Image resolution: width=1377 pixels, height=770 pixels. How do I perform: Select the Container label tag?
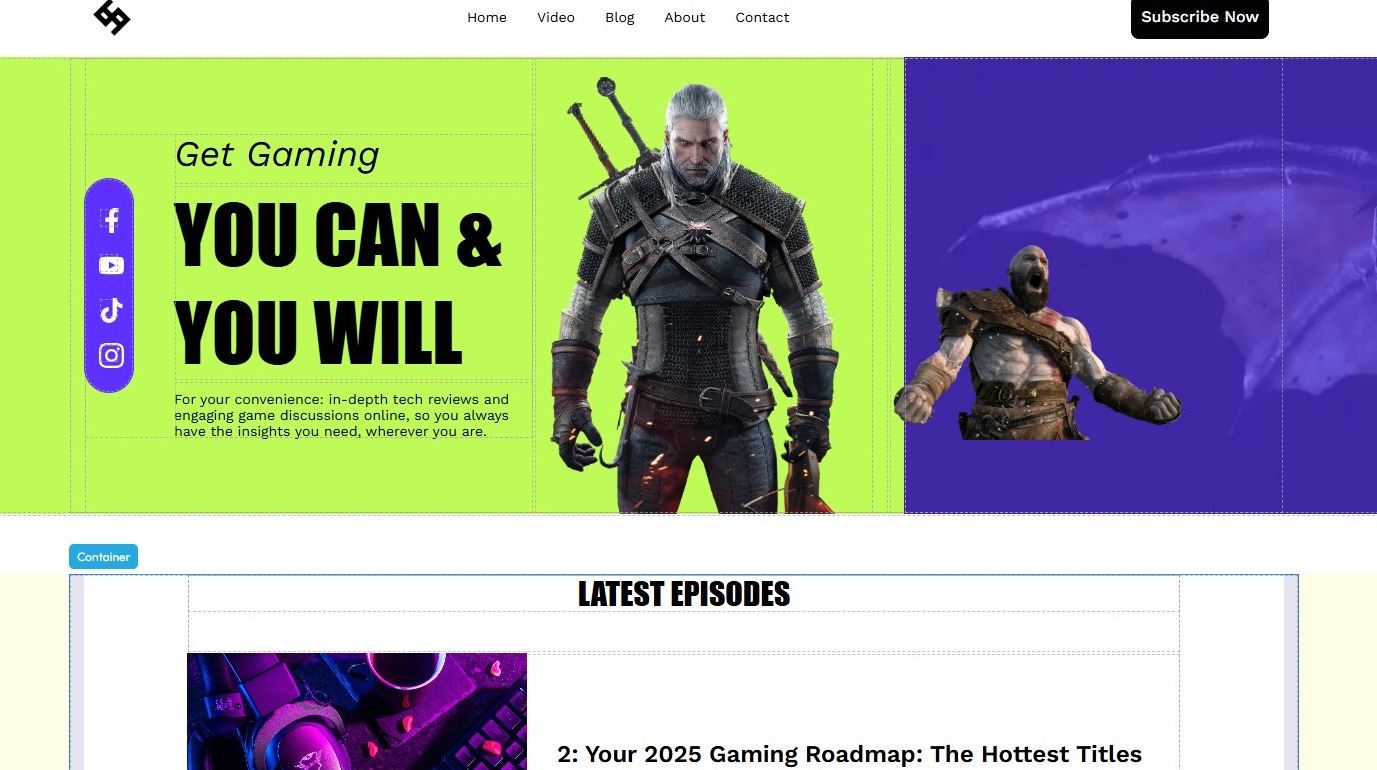(x=103, y=557)
